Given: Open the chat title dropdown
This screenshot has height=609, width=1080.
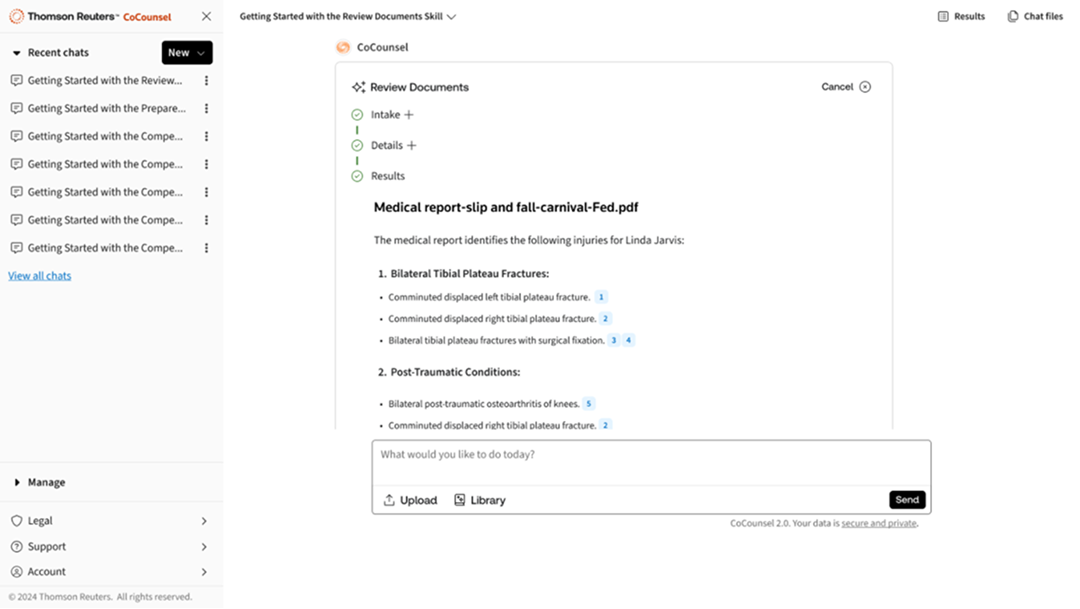Looking at the screenshot, I should [x=451, y=17].
